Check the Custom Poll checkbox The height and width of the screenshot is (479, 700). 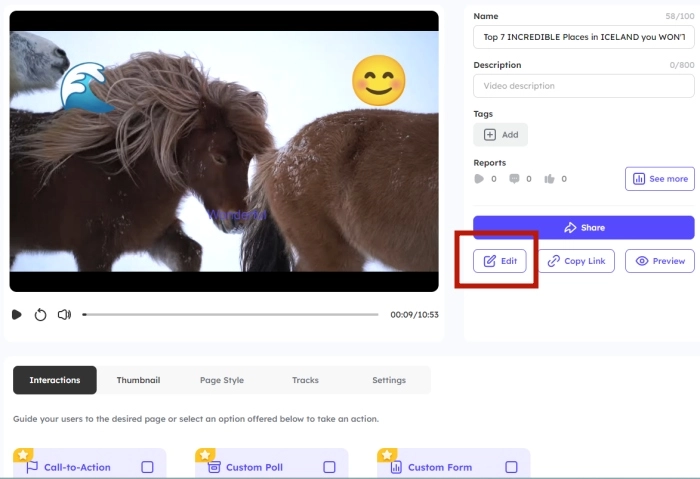[329, 467]
